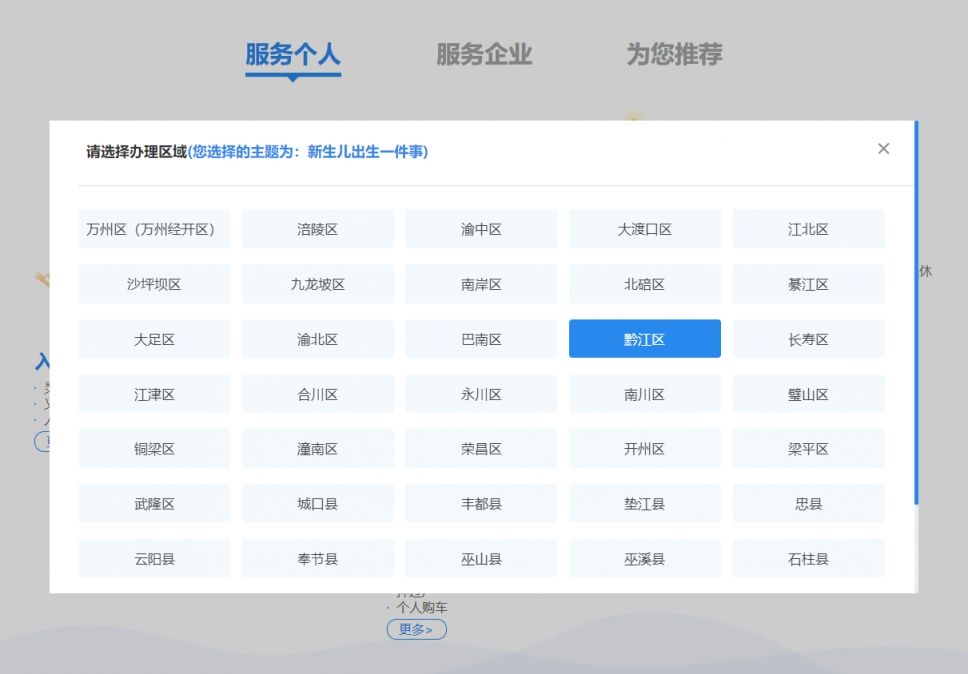Select the 石柱县 county
This screenshot has width=968, height=674.
click(808, 558)
